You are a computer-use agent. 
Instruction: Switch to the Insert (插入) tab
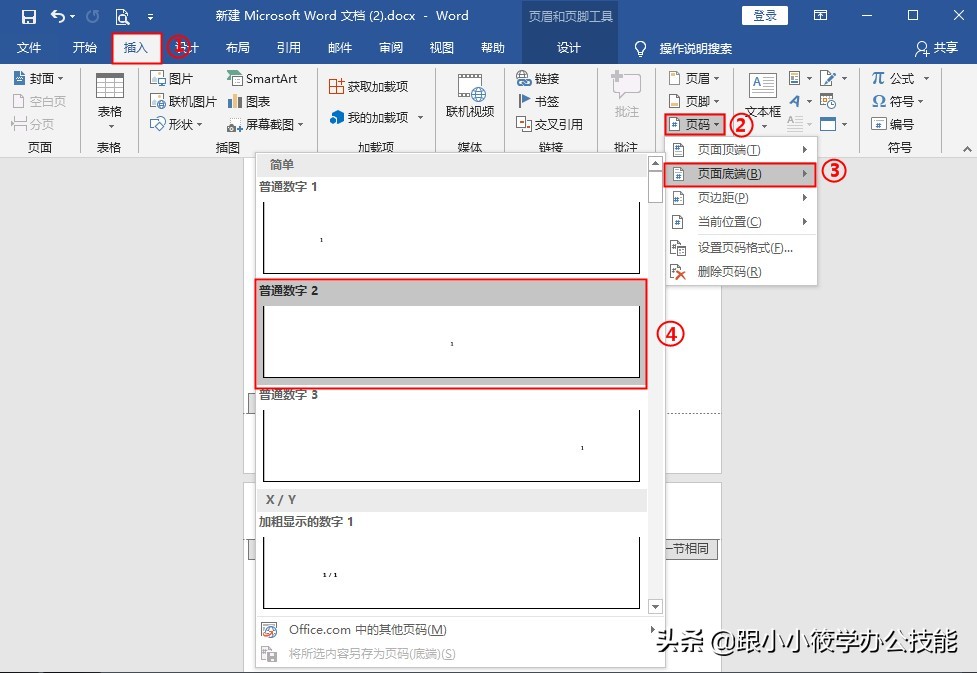click(x=136, y=48)
